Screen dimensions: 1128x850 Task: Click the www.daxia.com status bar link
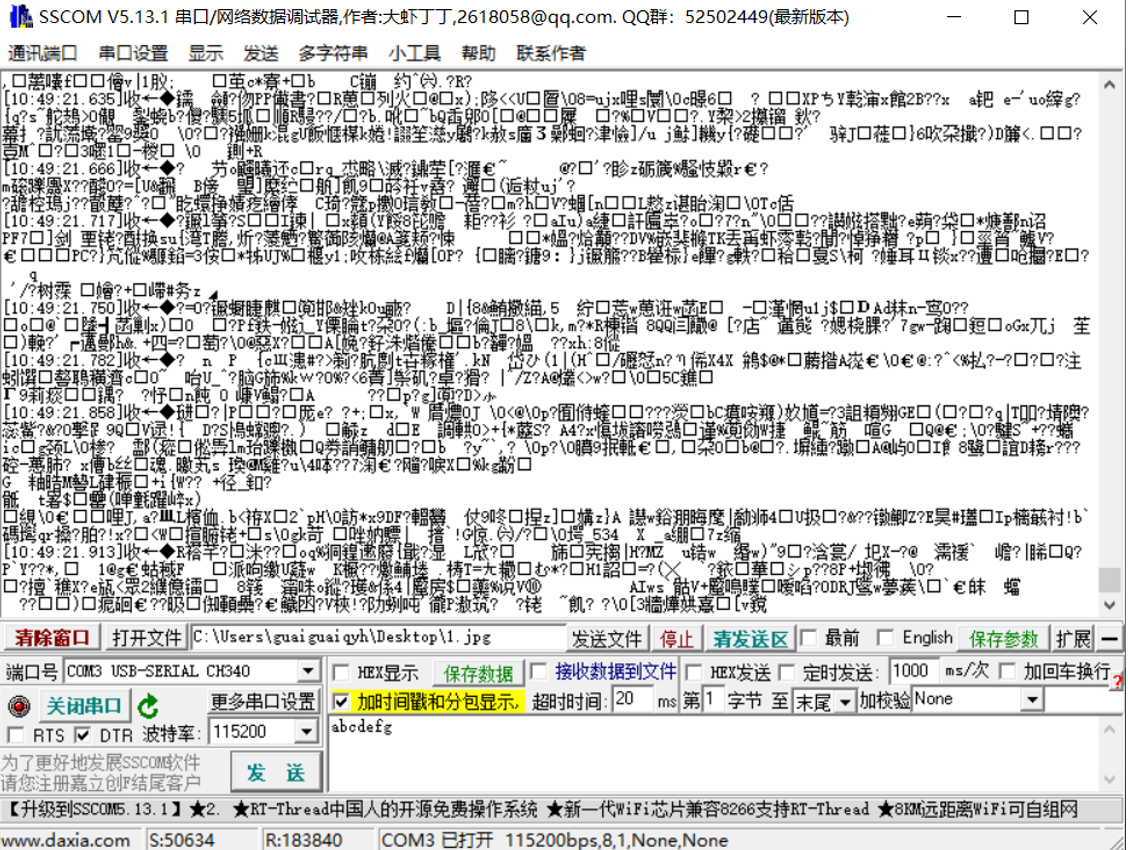65,840
